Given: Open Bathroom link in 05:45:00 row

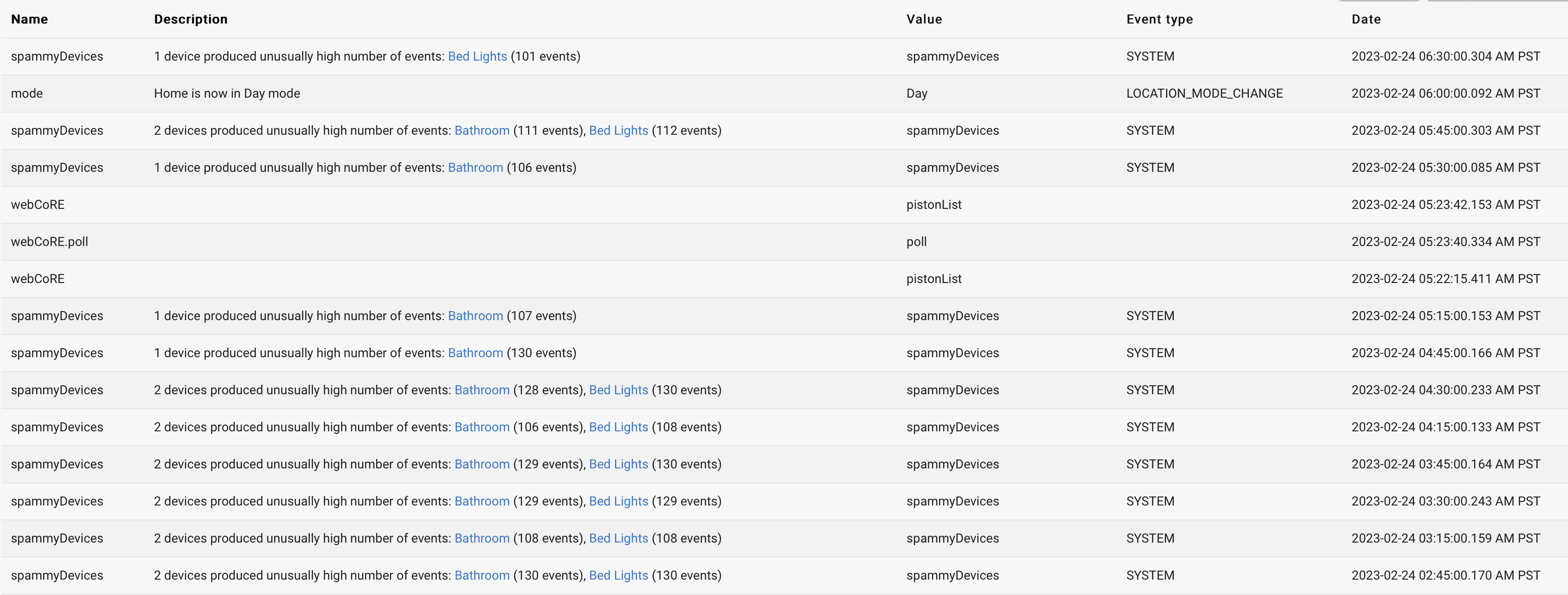Looking at the screenshot, I should [482, 131].
